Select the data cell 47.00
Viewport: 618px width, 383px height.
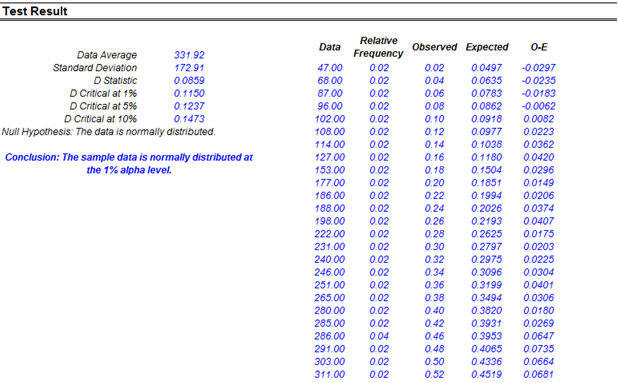pos(330,68)
